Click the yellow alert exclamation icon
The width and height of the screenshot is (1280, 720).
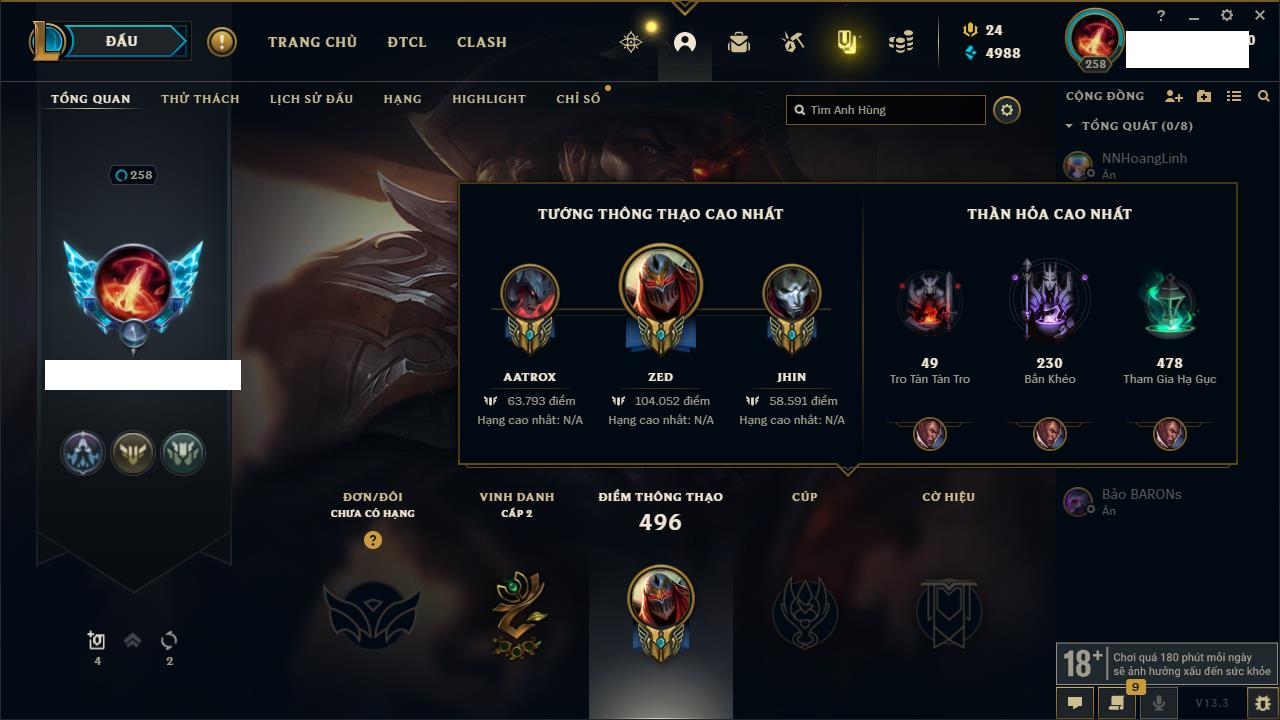222,42
